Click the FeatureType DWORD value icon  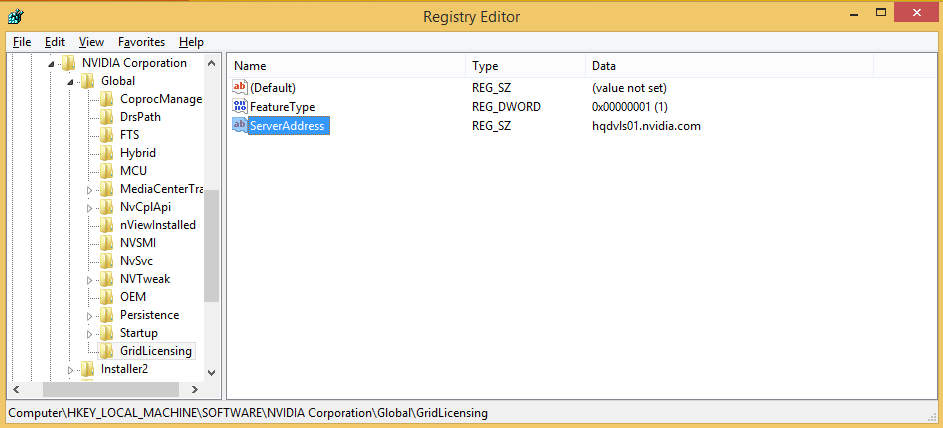tap(239, 107)
